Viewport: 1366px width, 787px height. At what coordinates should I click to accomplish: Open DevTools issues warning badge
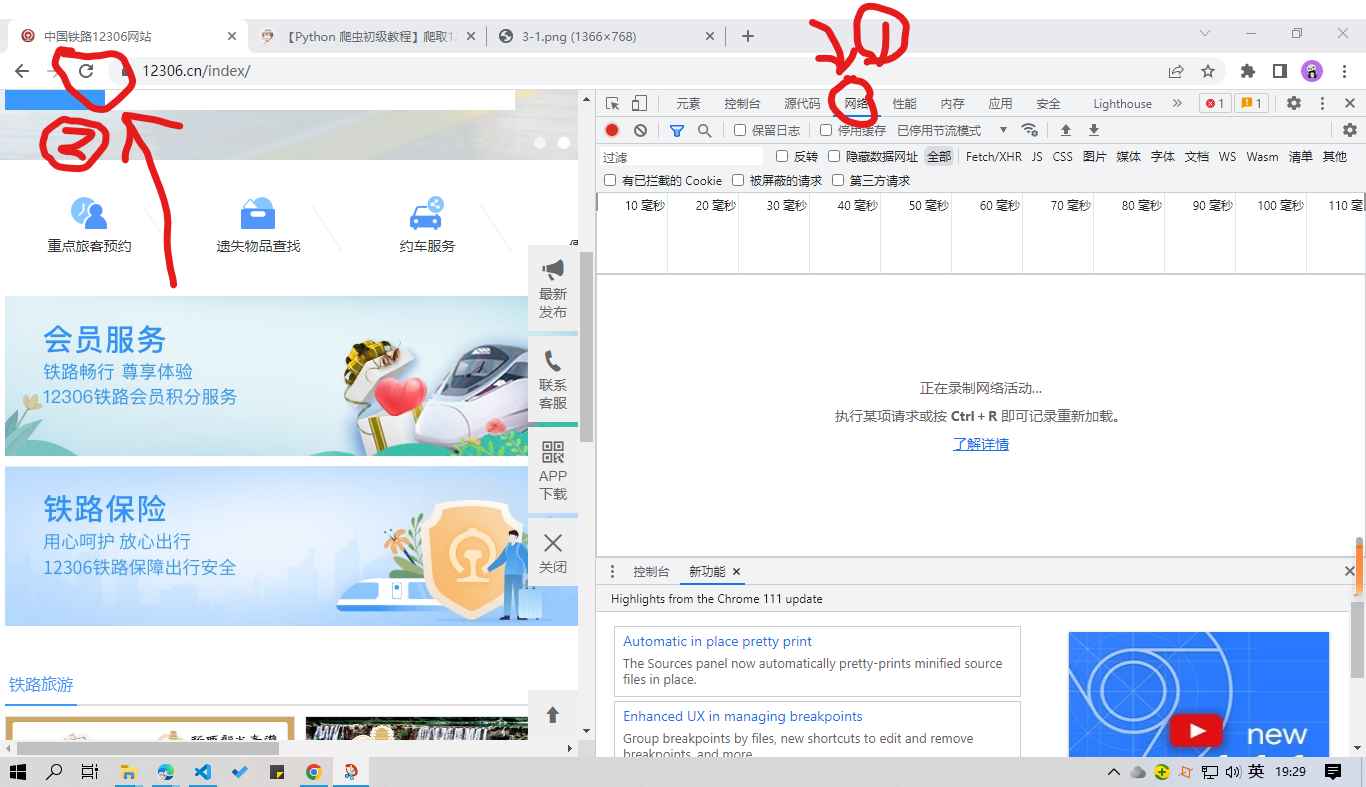[x=1251, y=103]
